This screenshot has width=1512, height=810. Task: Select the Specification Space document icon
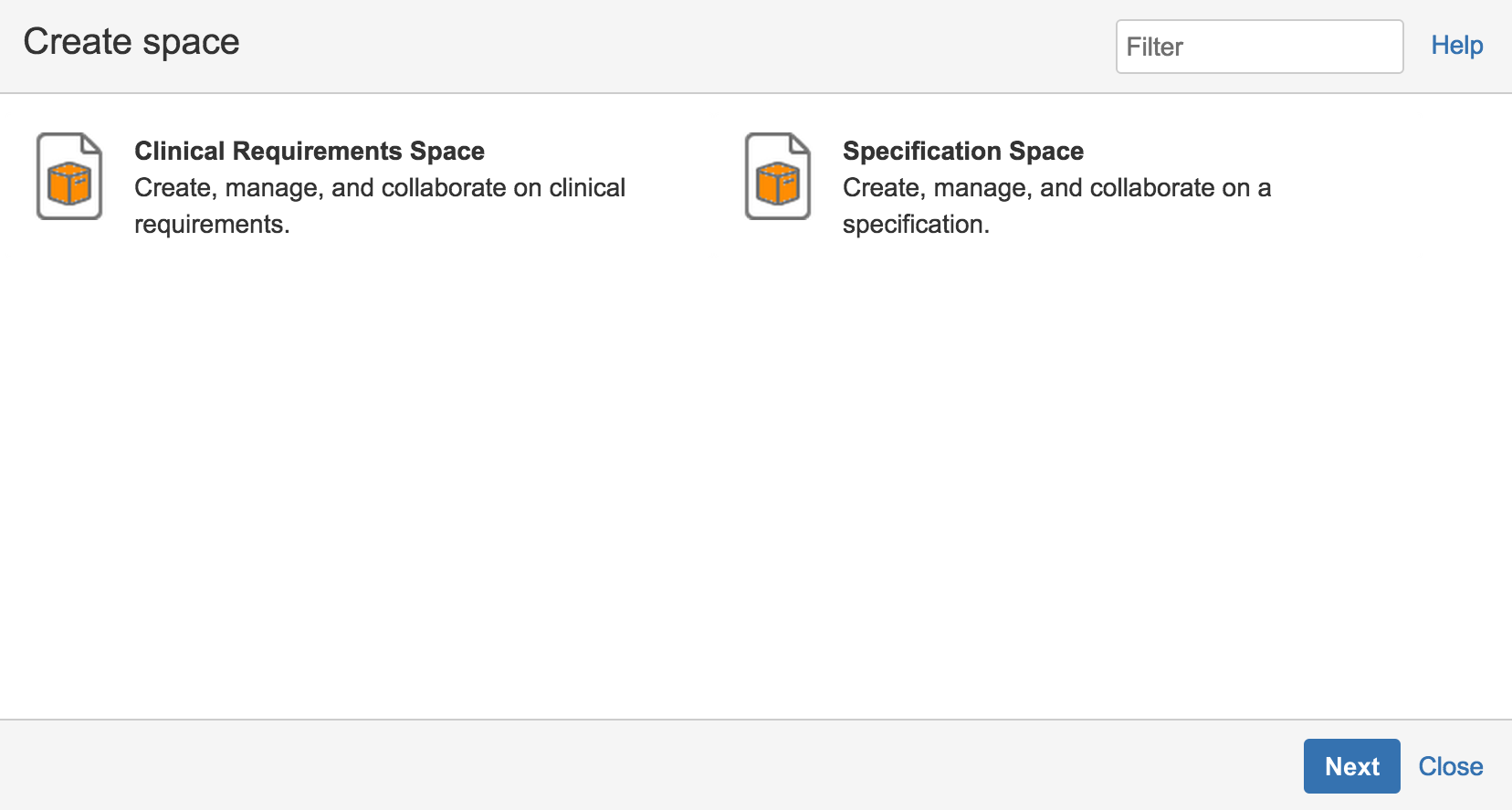(x=778, y=176)
